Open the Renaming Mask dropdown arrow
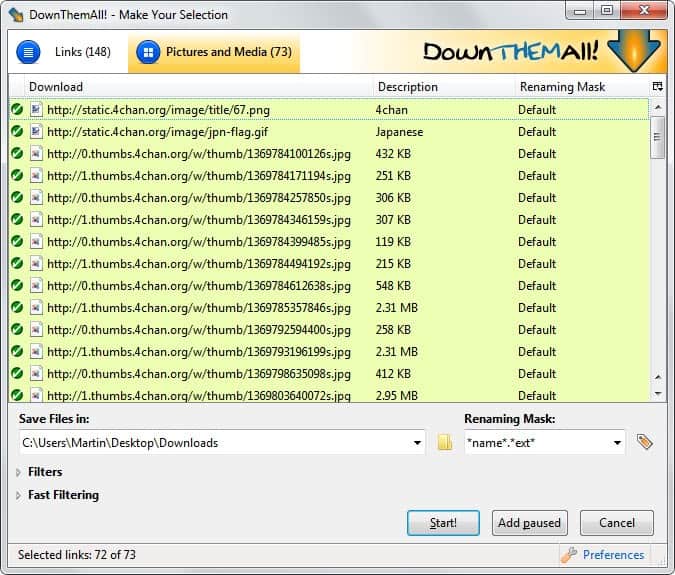Viewport: 675px width, 575px height. [617, 443]
